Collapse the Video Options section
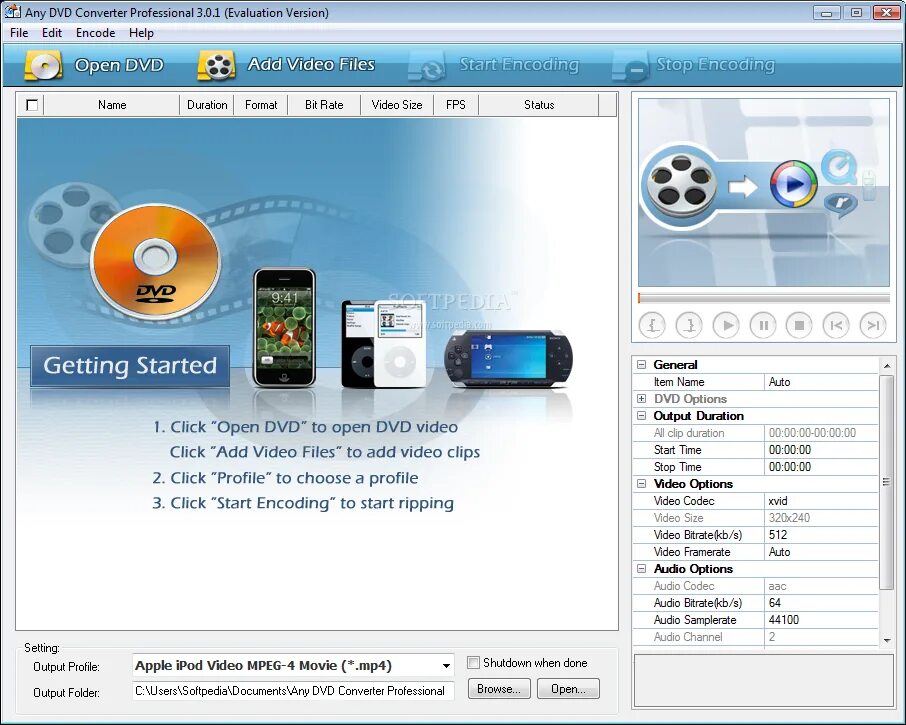This screenshot has width=906, height=725. [x=641, y=484]
